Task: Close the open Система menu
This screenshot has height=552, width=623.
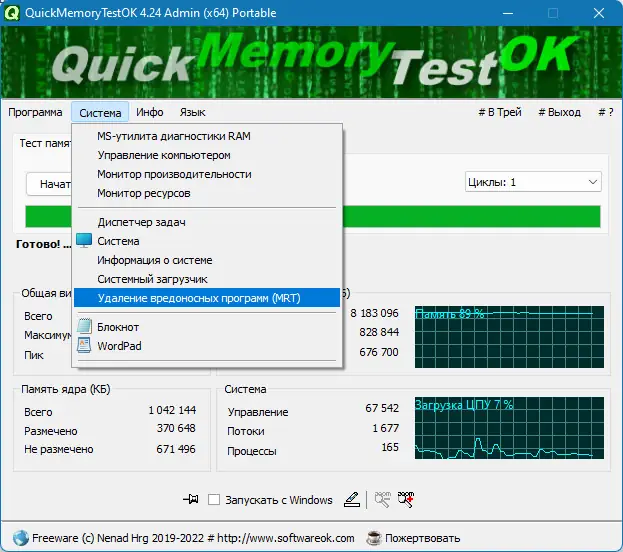Action: pyautogui.click(x=100, y=112)
